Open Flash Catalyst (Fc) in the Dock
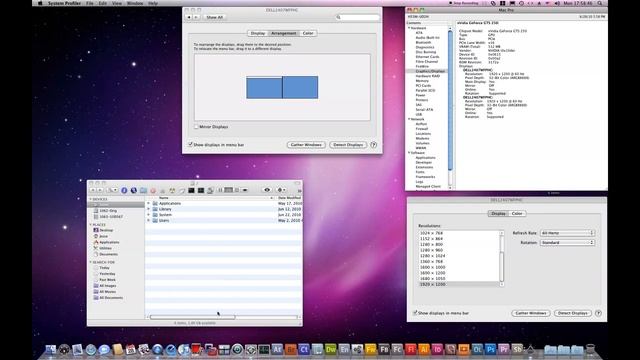This screenshot has height=360, width=640. (397, 350)
